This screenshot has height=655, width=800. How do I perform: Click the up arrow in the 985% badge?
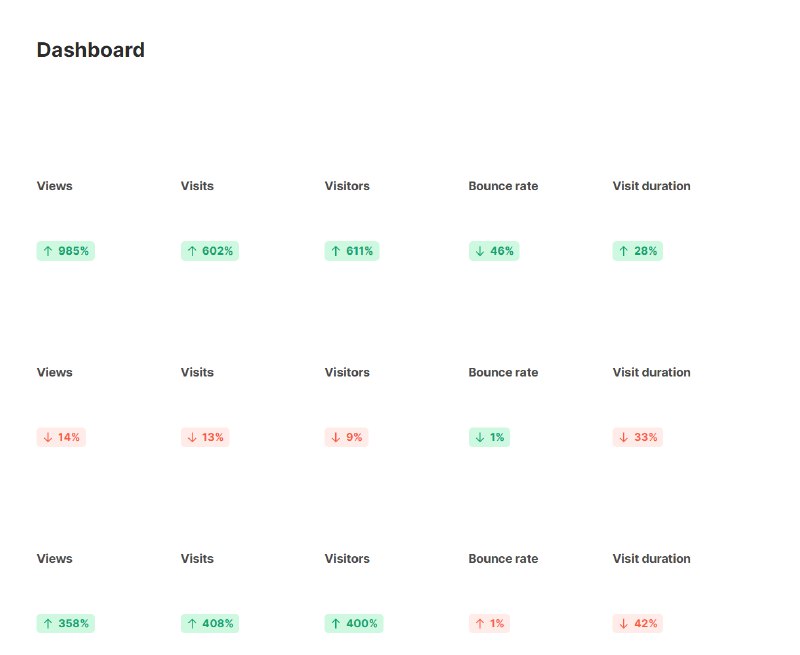[48, 251]
